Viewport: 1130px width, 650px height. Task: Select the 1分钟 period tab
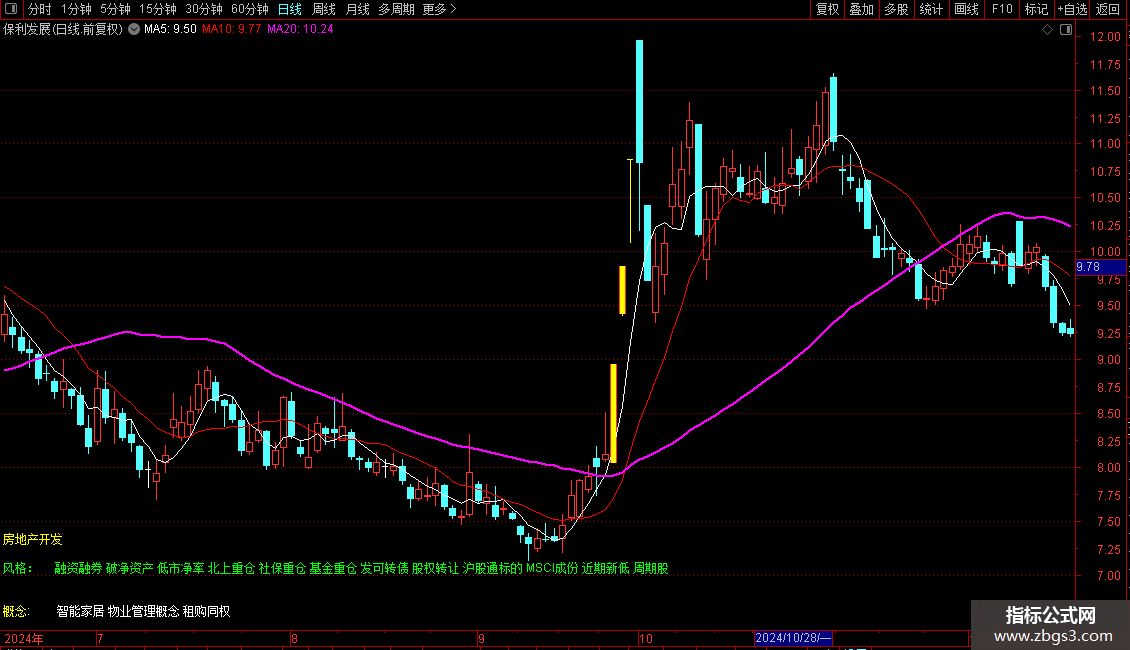(x=76, y=9)
